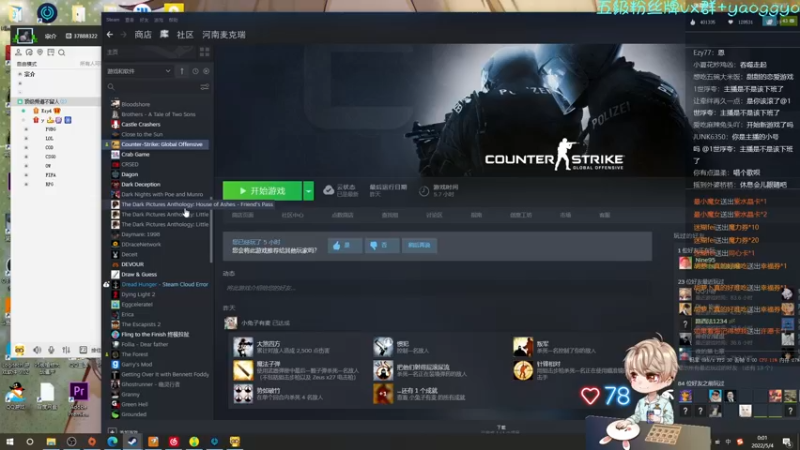800x450 pixels.
Task: Select Dark Deception in the library
Action: tap(141, 184)
